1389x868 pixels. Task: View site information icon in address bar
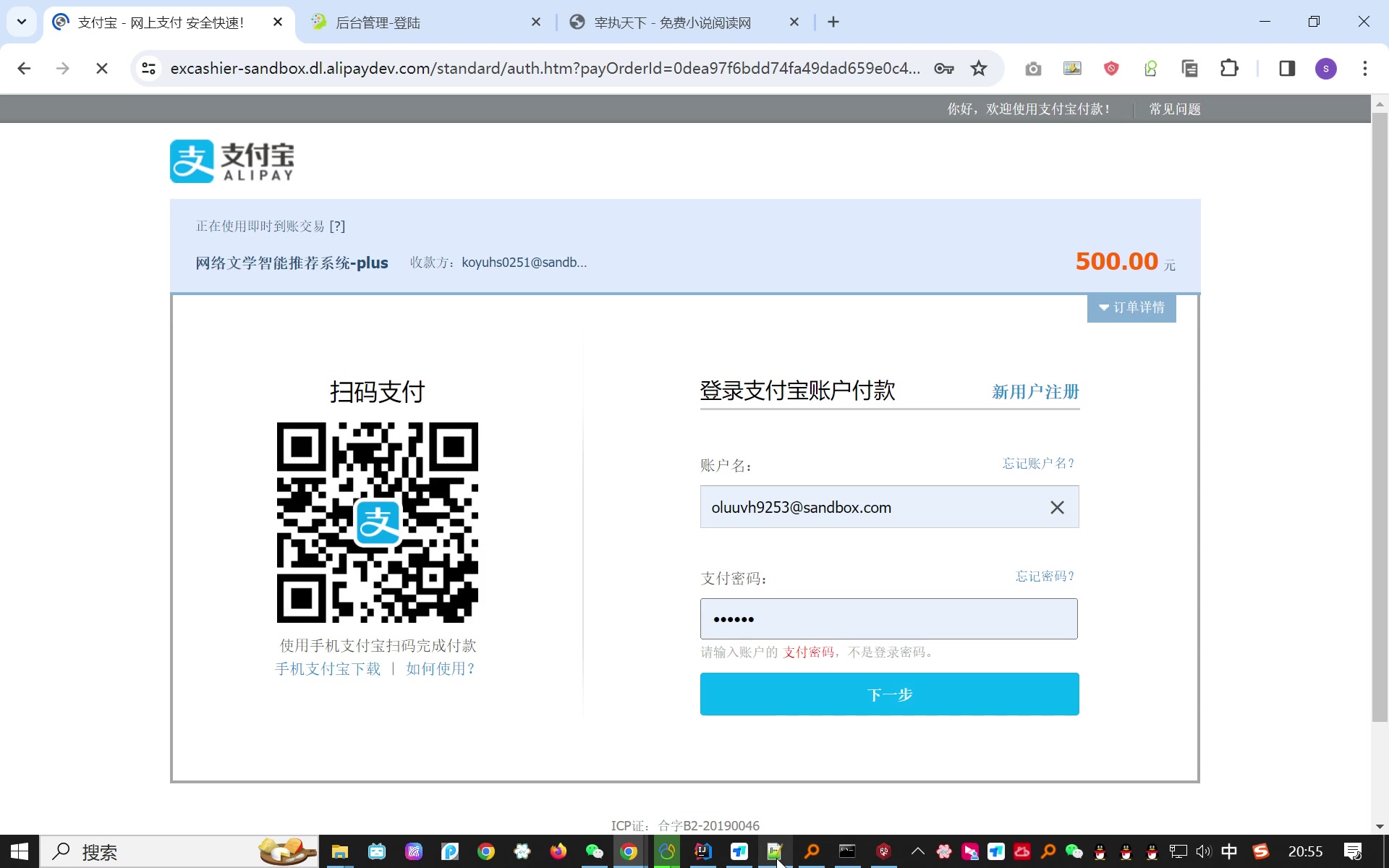tap(149, 69)
